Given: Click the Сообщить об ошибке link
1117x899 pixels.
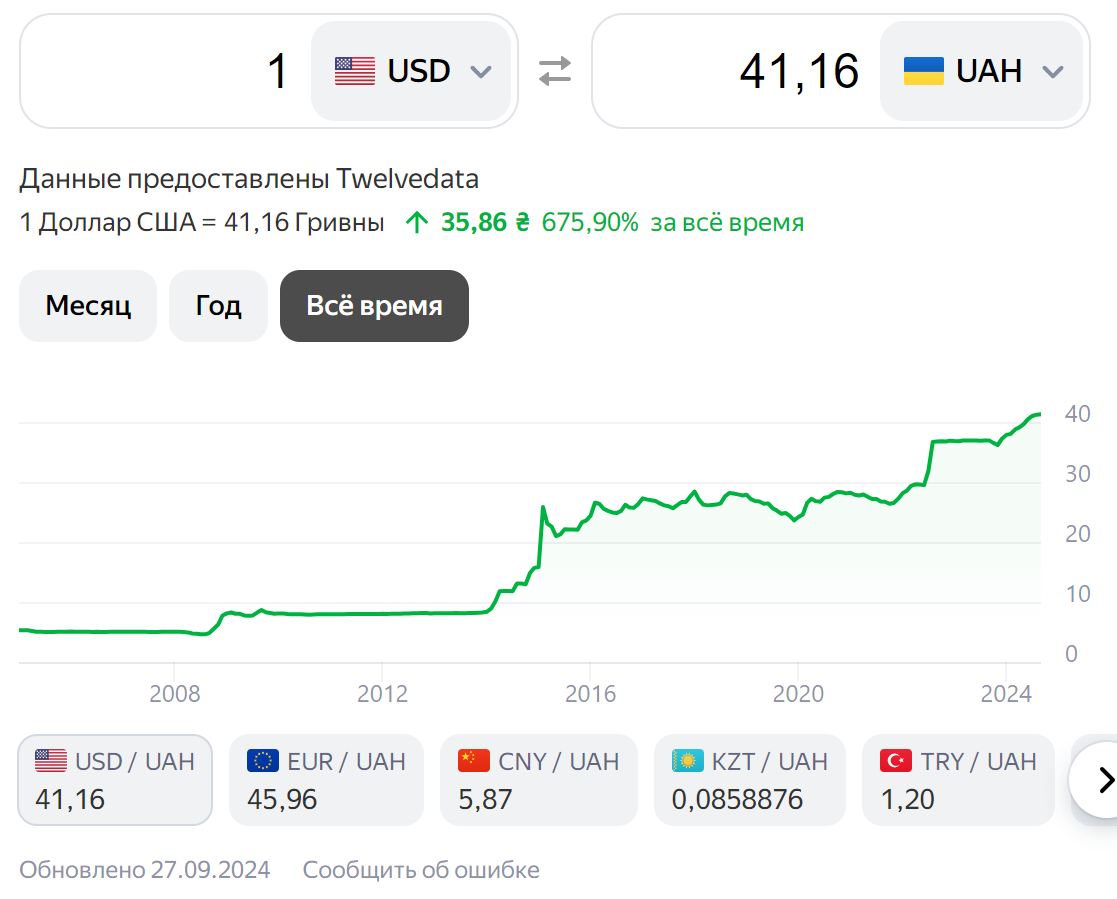Looking at the screenshot, I should pyautogui.click(x=421, y=870).
